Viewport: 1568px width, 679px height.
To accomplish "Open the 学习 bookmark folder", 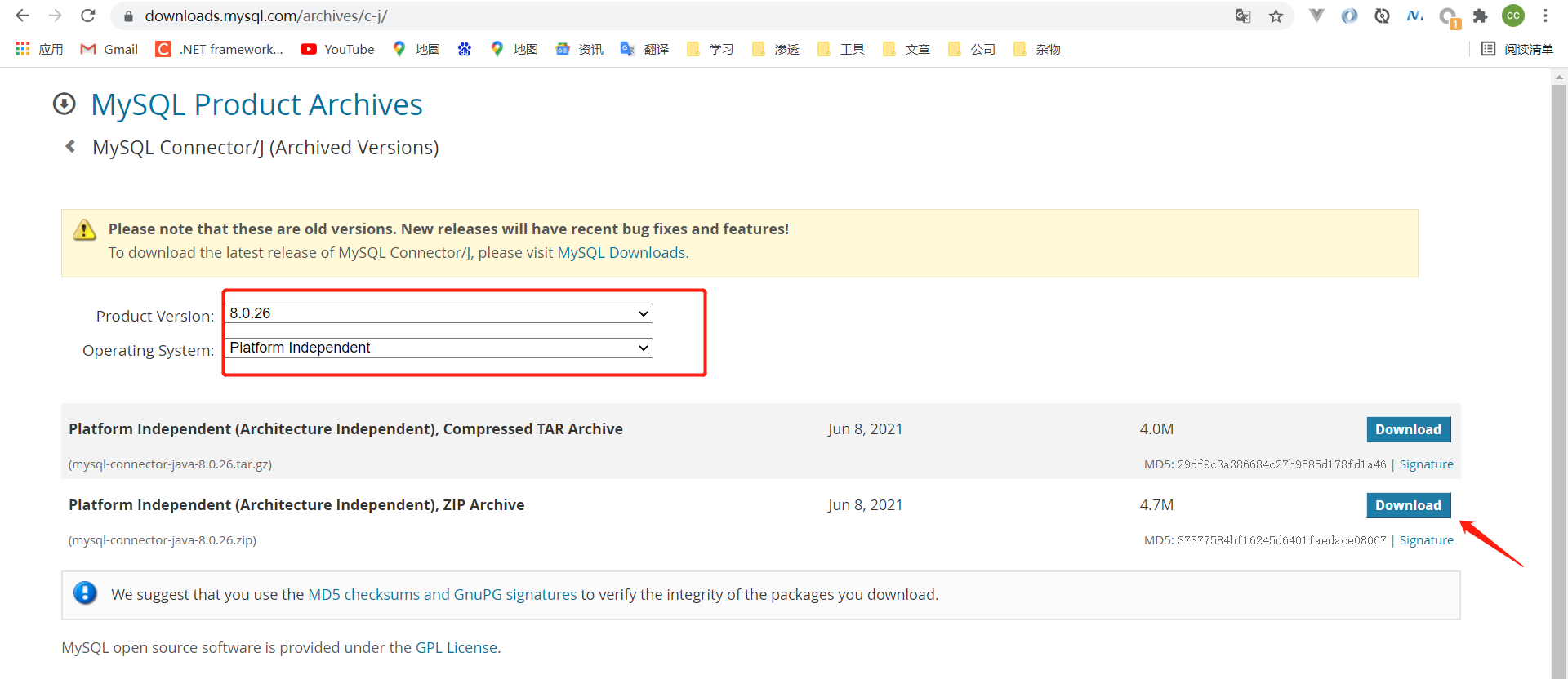I will [710, 49].
